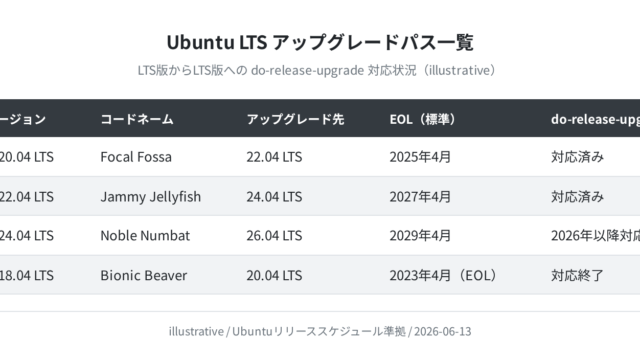Click the コードネーム column header
Screen dimensions: 640x360
pos(137,119)
